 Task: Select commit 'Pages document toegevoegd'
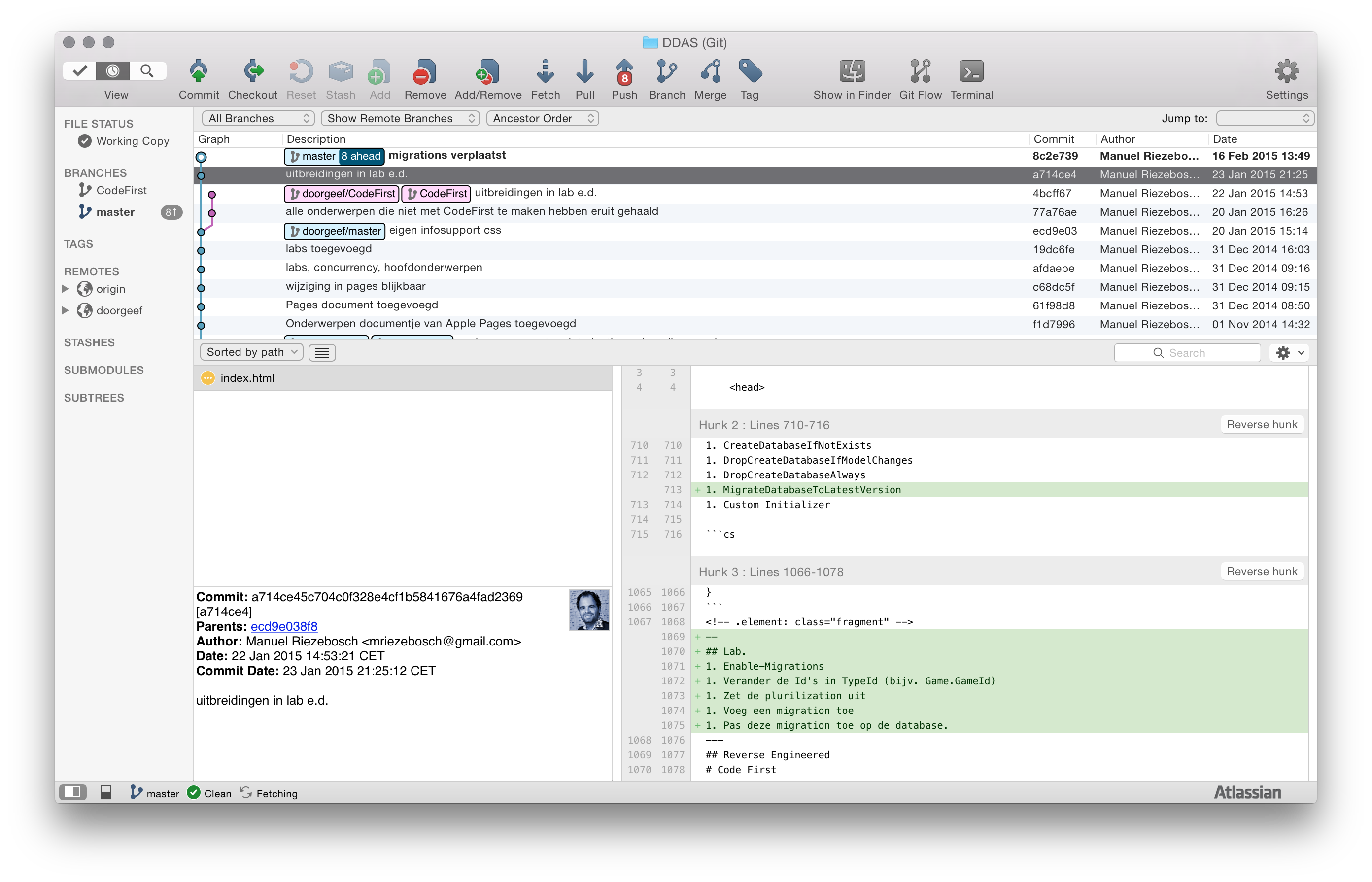[x=755, y=305]
